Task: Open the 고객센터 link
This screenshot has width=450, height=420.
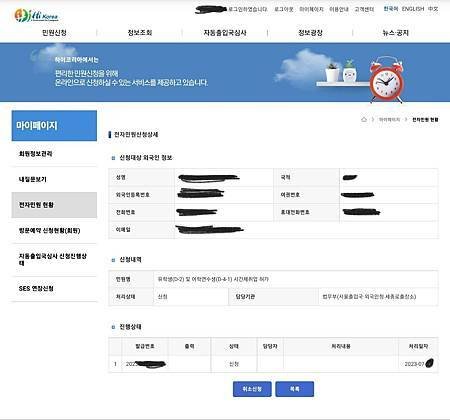Action: [x=364, y=9]
